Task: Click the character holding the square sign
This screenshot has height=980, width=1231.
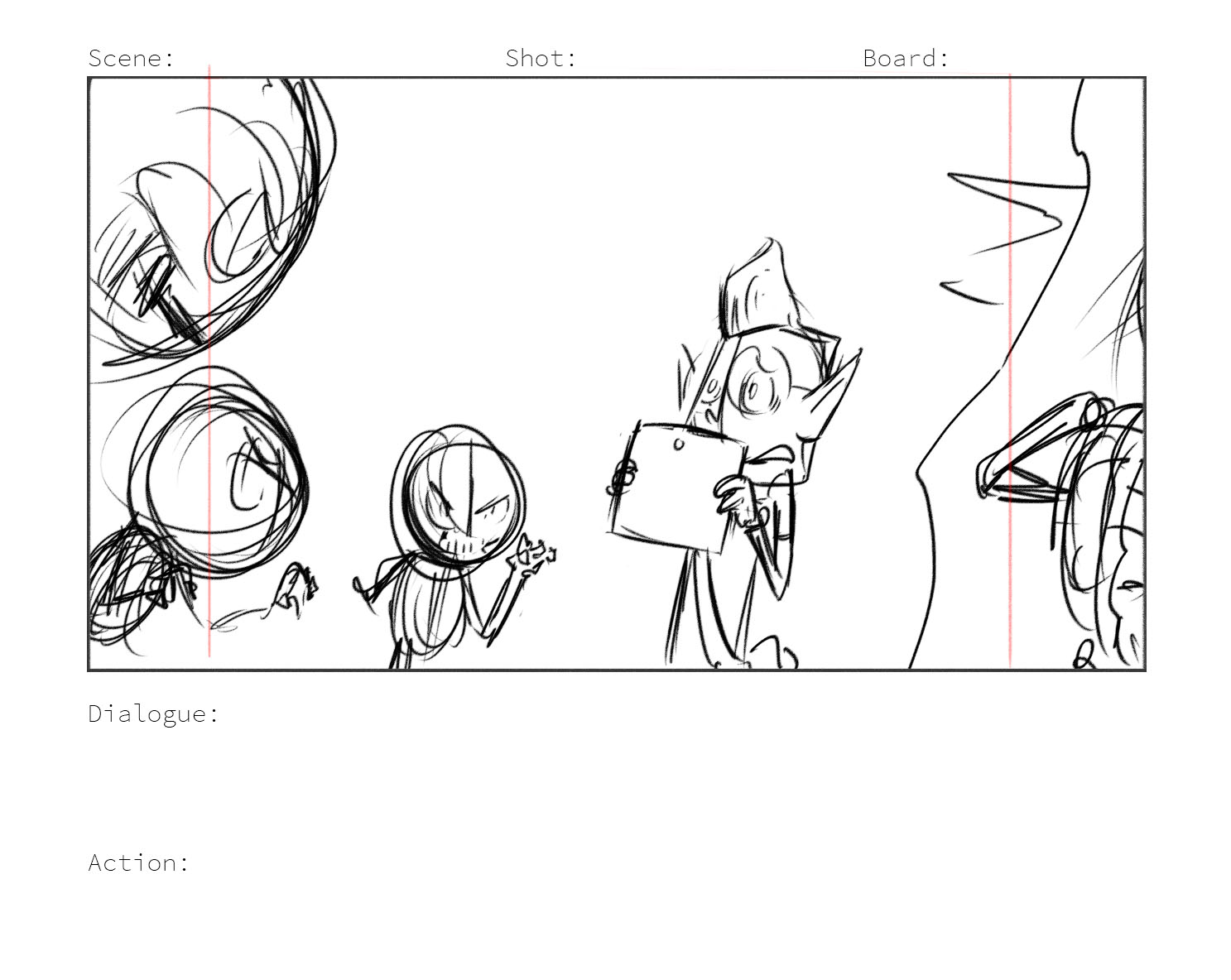Action: coord(733,455)
